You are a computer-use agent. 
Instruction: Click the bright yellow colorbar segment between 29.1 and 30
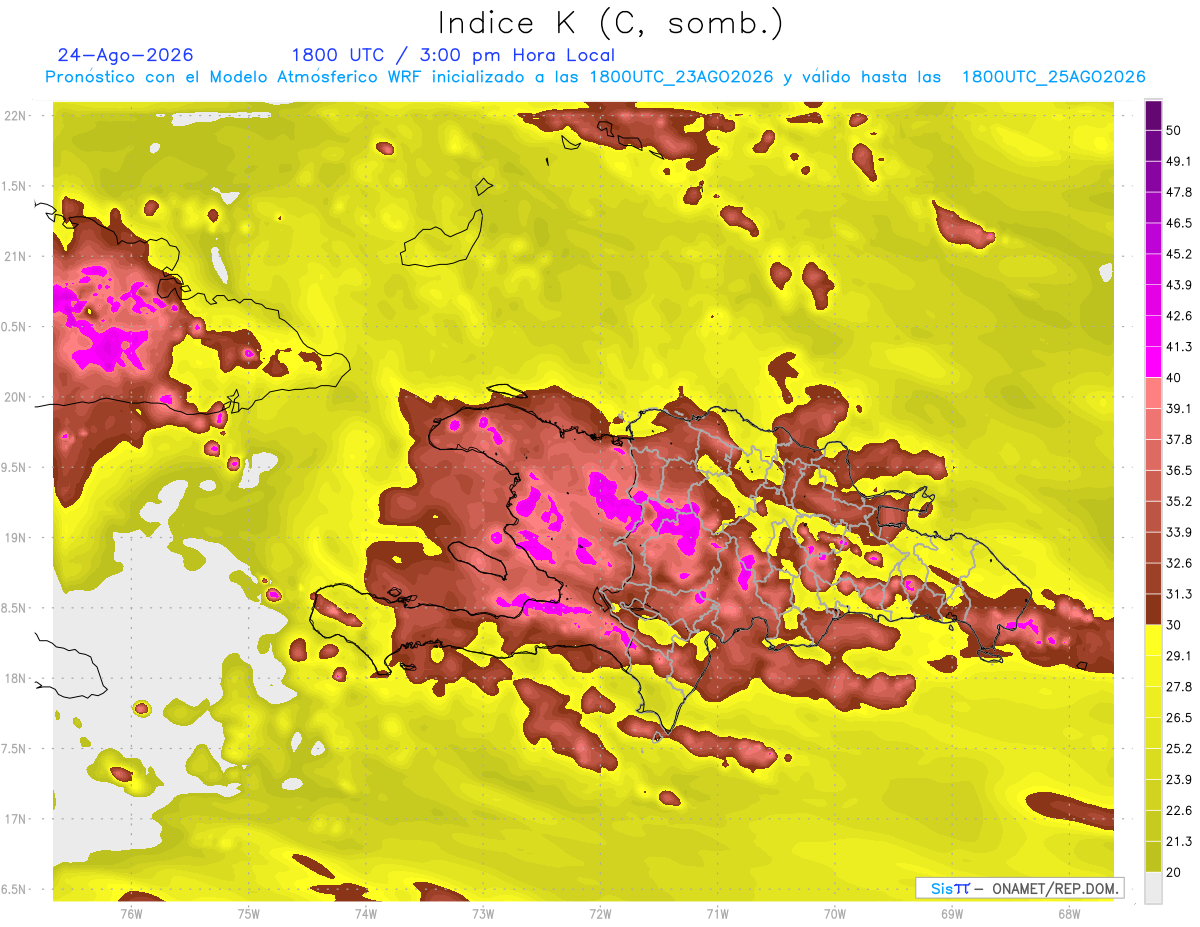[x=1153, y=640]
